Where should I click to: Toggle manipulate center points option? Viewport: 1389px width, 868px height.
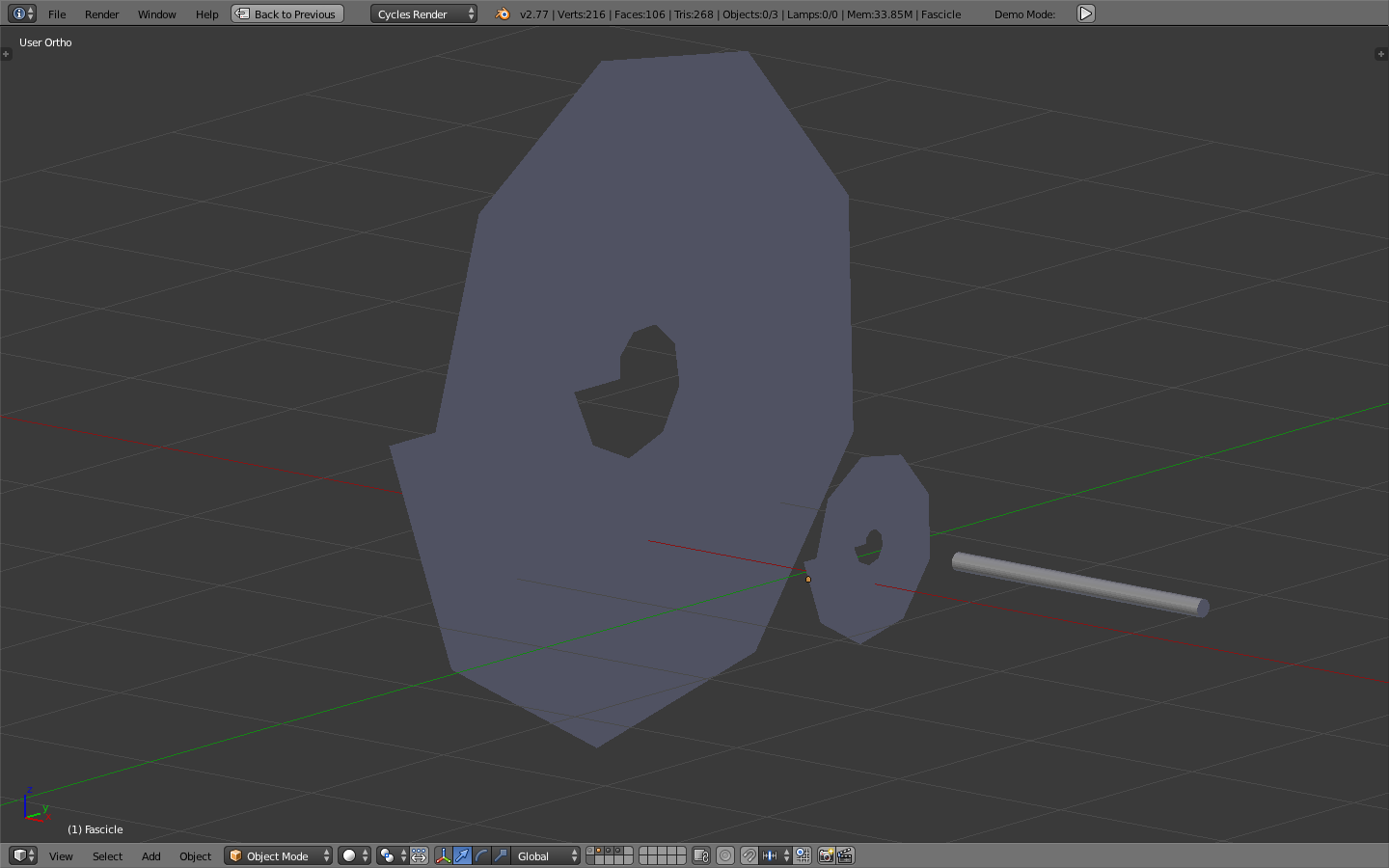tap(419, 855)
